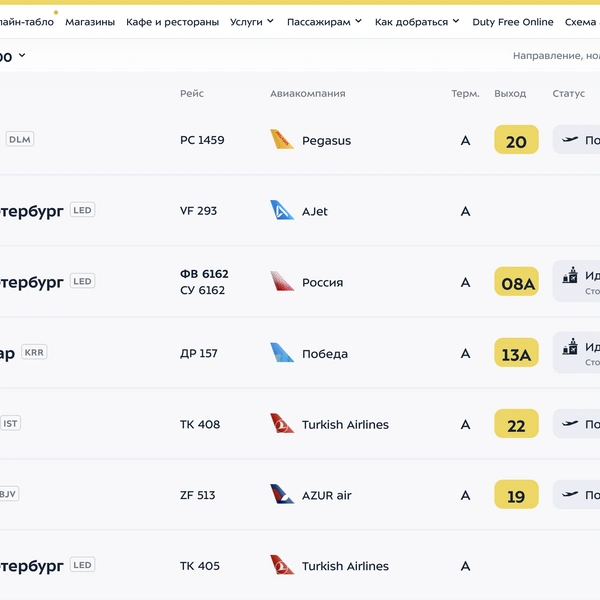The width and height of the screenshot is (600, 600).
Task: Click the Направление search input field
Action: (x=556, y=56)
